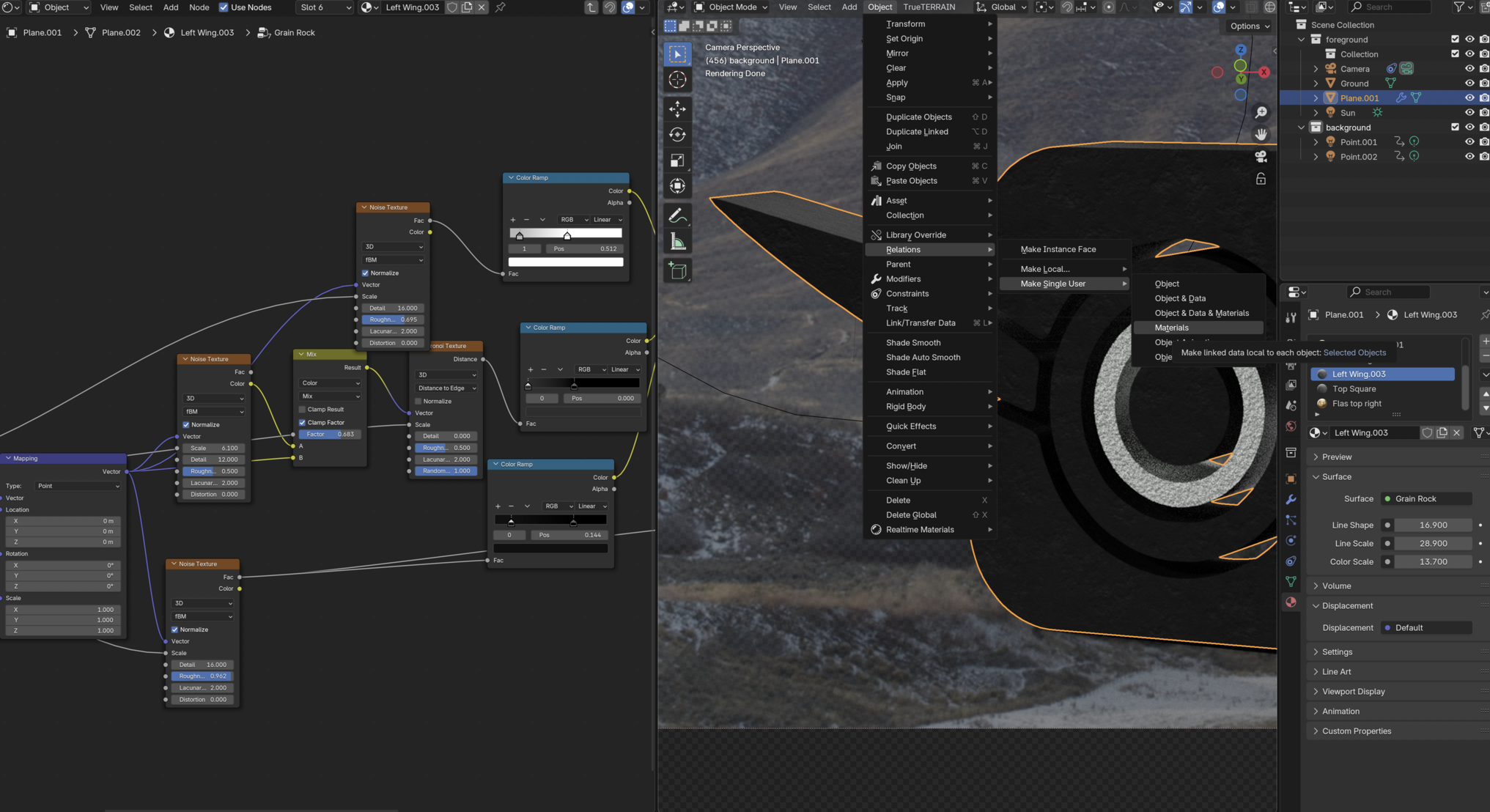Open the Modifiers wrench properties tab
The height and width of the screenshot is (812, 1490).
click(1291, 499)
